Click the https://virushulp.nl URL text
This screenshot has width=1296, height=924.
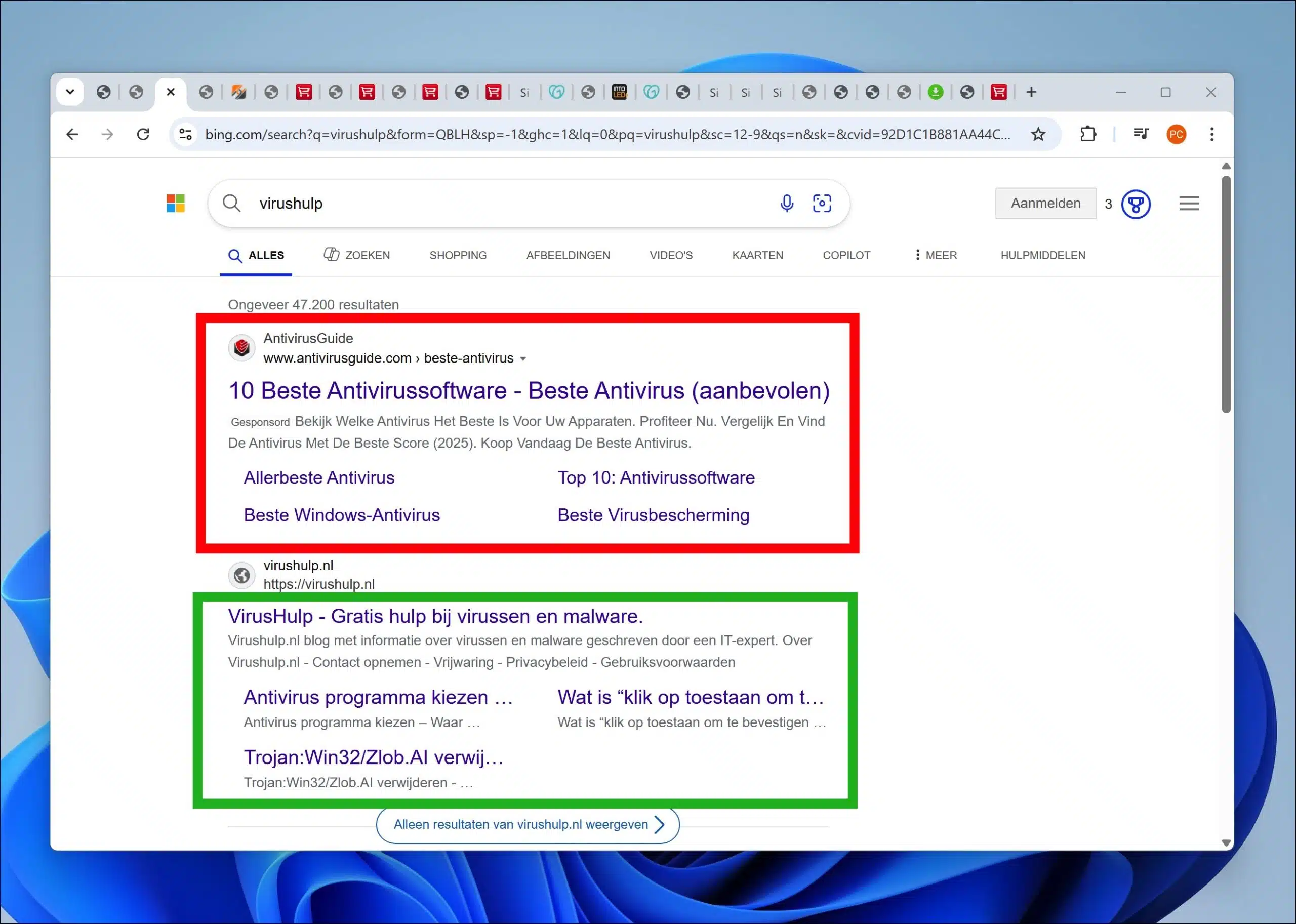[x=319, y=584]
